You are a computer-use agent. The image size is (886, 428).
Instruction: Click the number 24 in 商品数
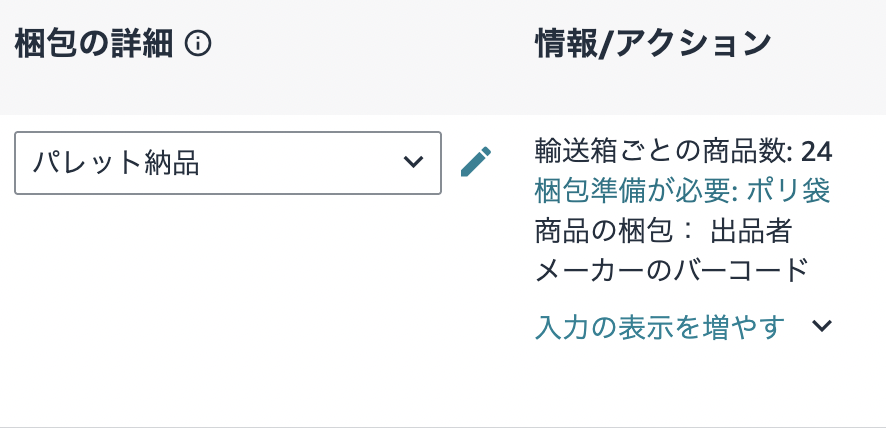(817, 152)
